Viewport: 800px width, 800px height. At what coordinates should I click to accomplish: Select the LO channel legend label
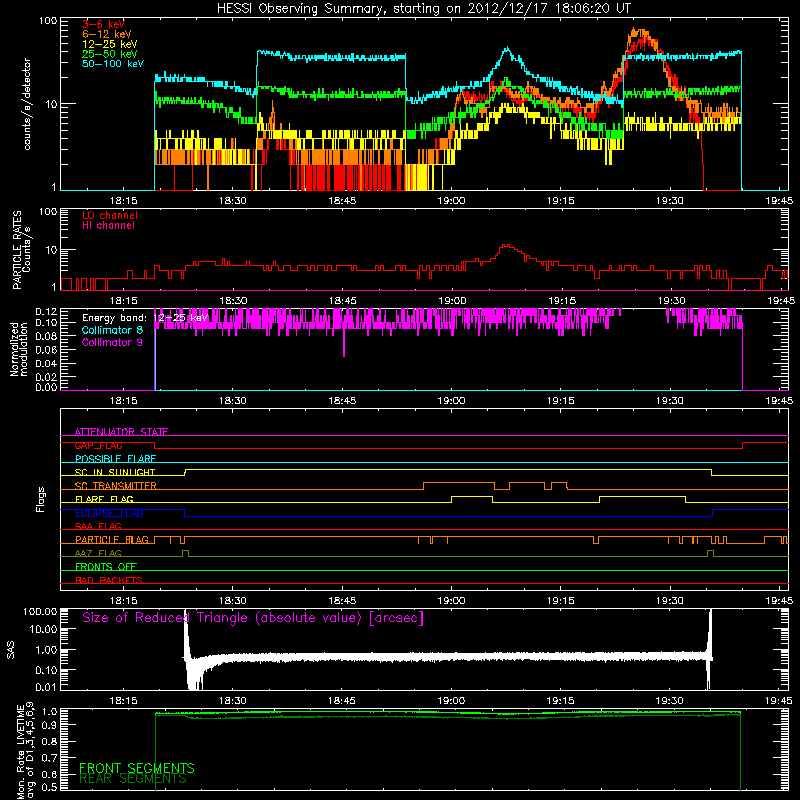(110, 215)
